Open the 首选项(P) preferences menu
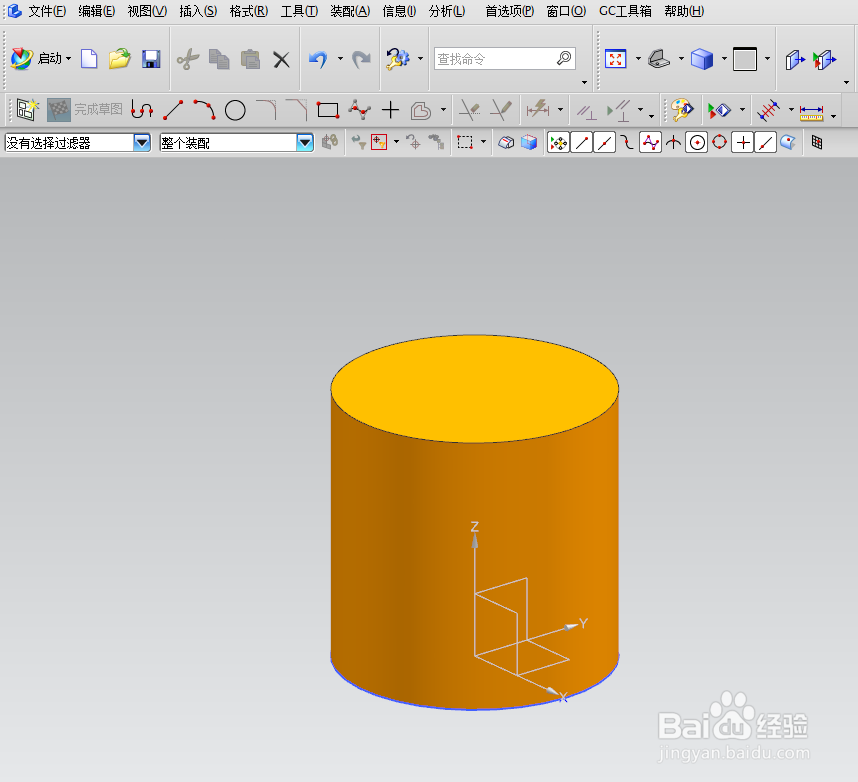The image size is (858, 782). tap(509, 11)
